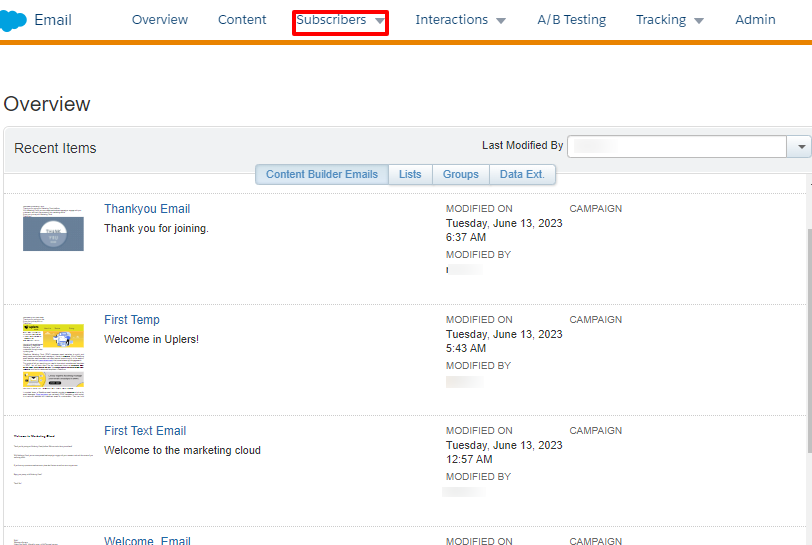
Task: Click the Thankyou Email thumbnail preview
Action: [x=53, y=228]
